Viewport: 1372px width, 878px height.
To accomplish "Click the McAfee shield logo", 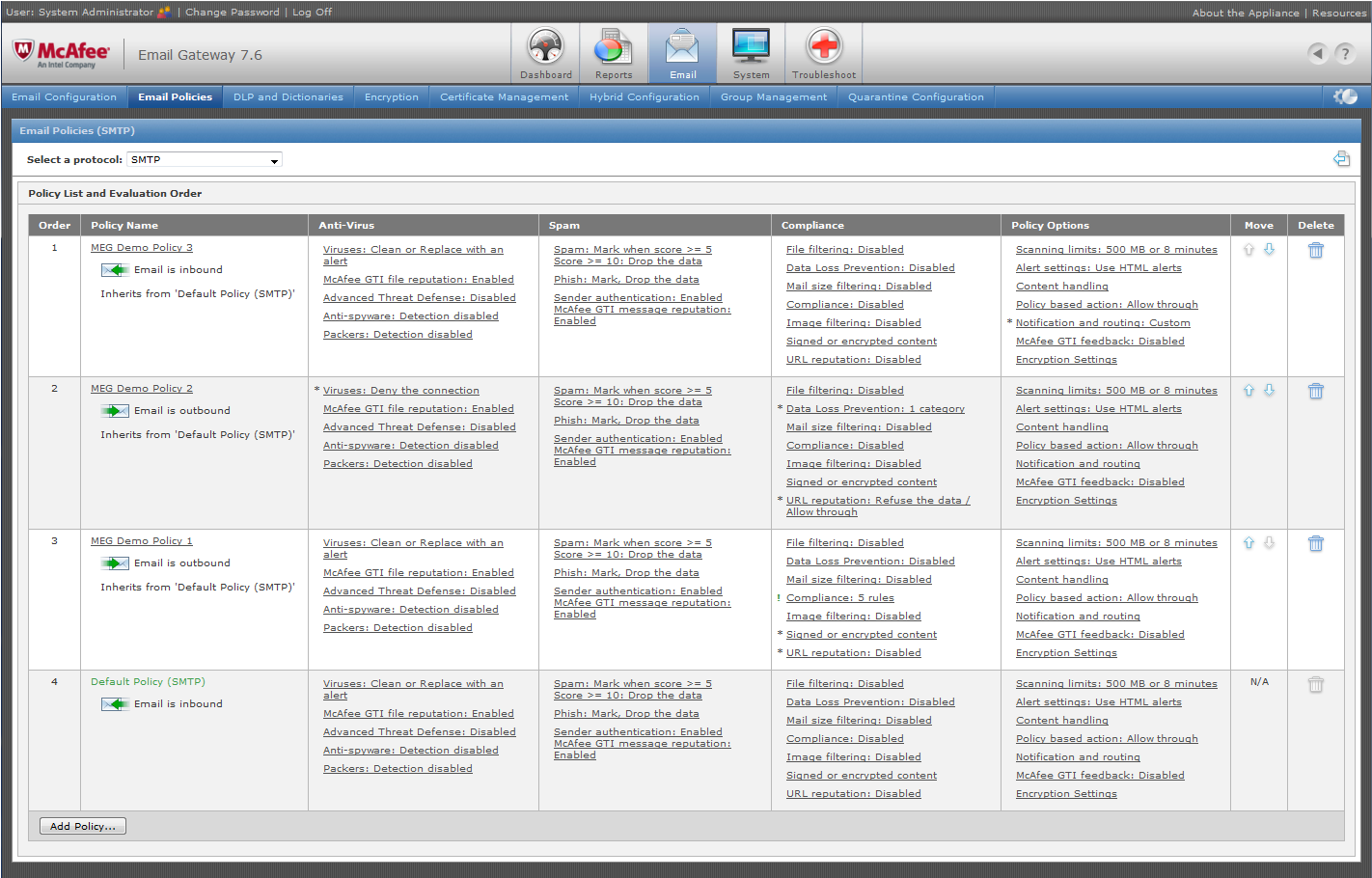I will (x=23, y=50).
